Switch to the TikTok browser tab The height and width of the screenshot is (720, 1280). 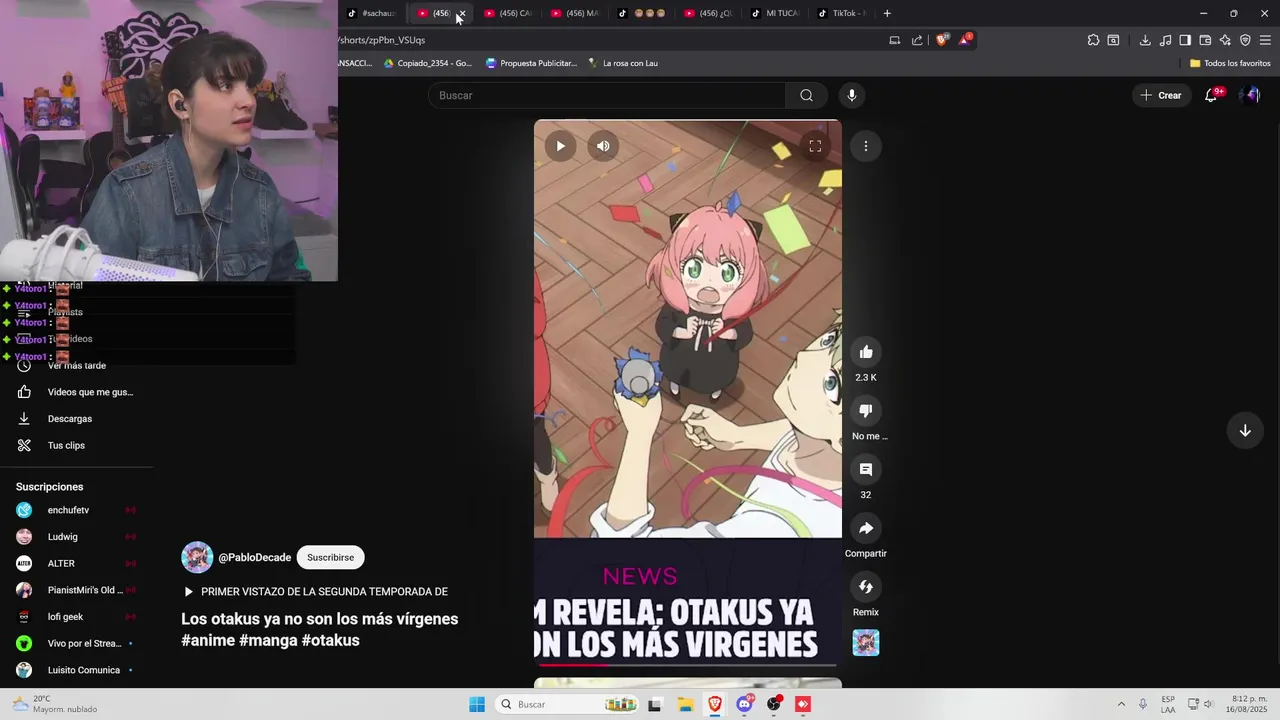pyautogui.click(x=843, y=13)
